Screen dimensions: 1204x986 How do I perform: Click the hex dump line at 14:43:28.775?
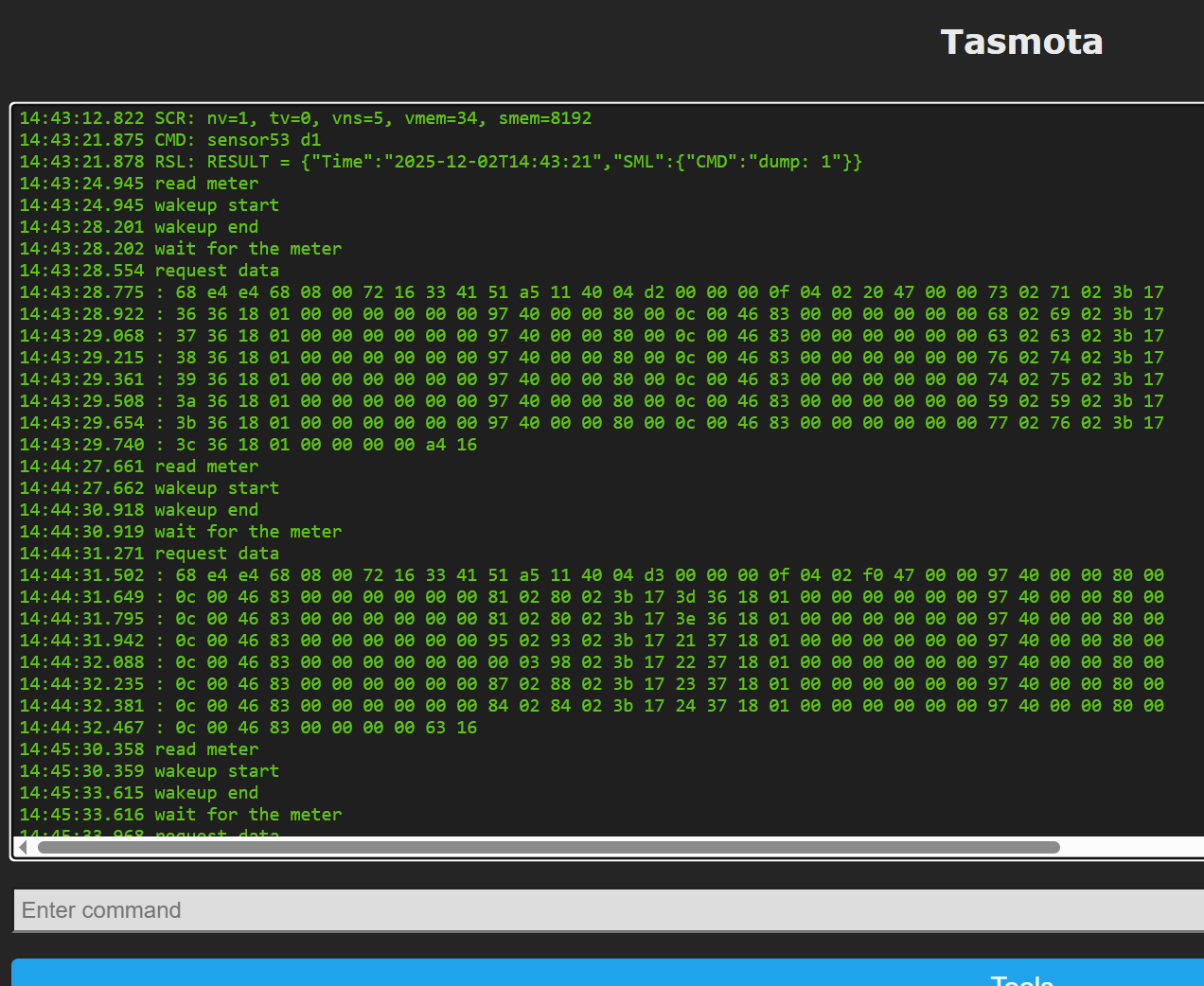click(592, 292)
